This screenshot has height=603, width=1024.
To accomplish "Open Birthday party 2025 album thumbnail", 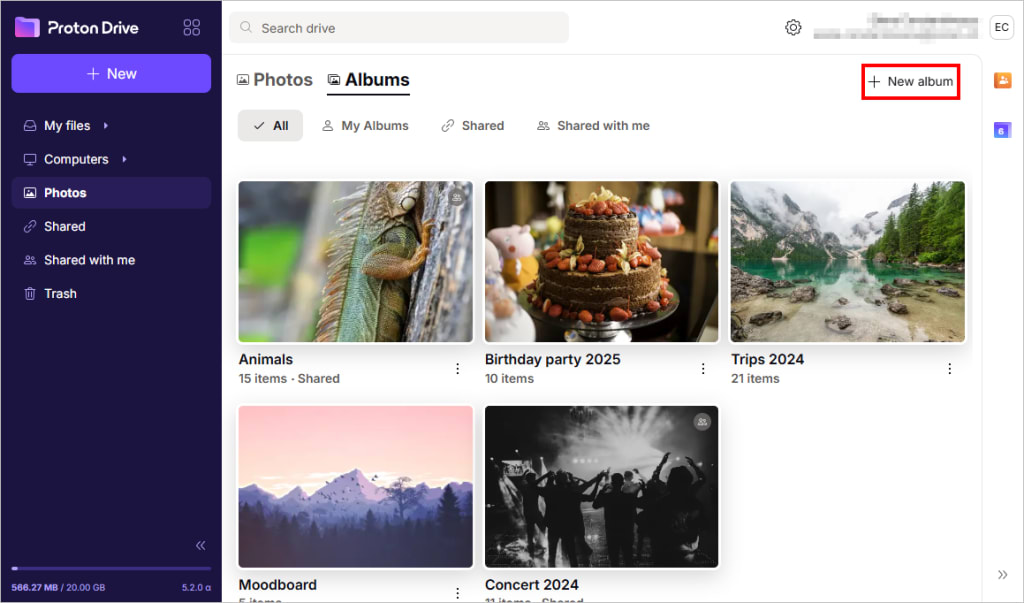I will (601, 261).
